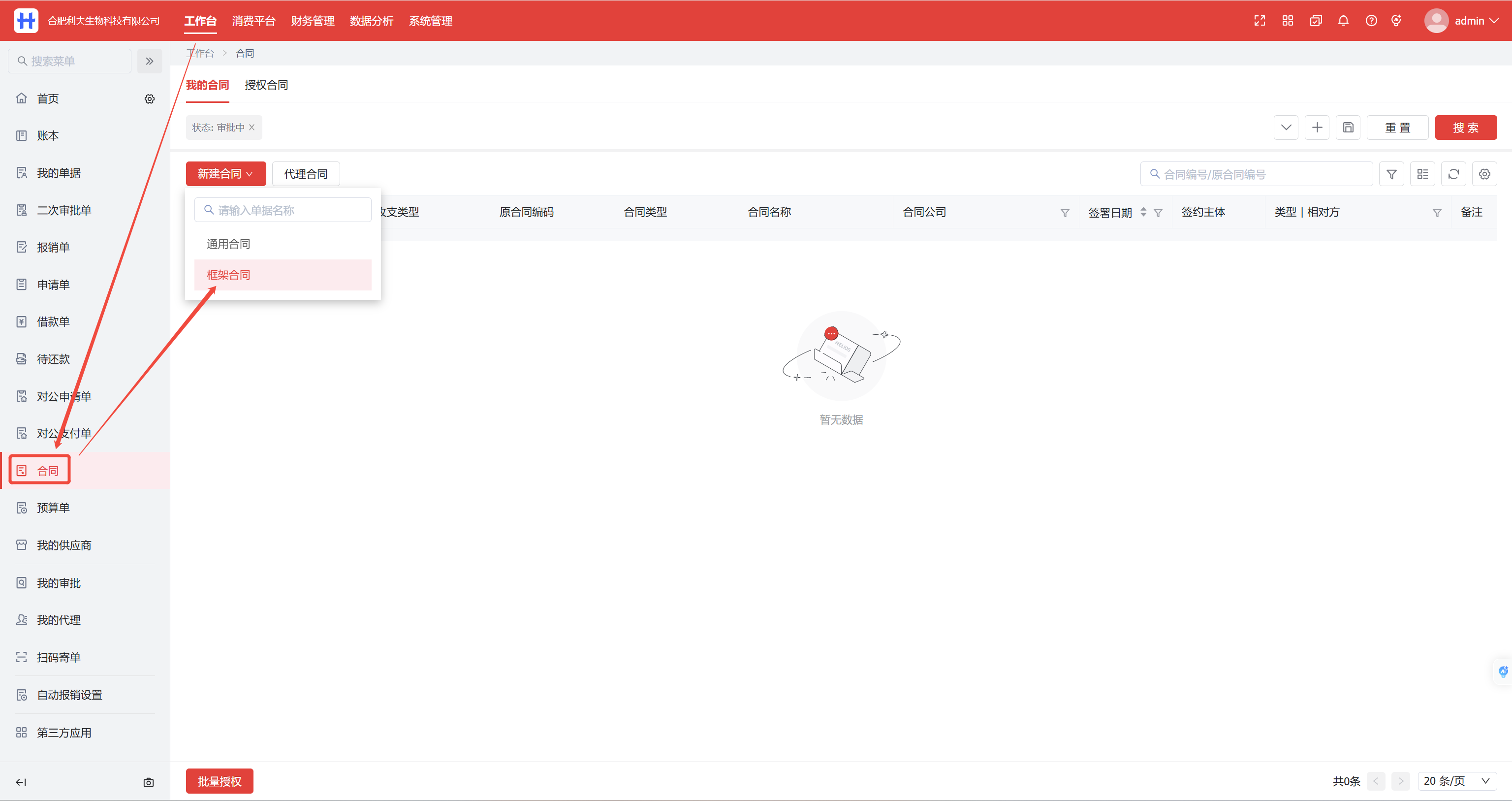Click the home page settings gear

pos(150,98)
